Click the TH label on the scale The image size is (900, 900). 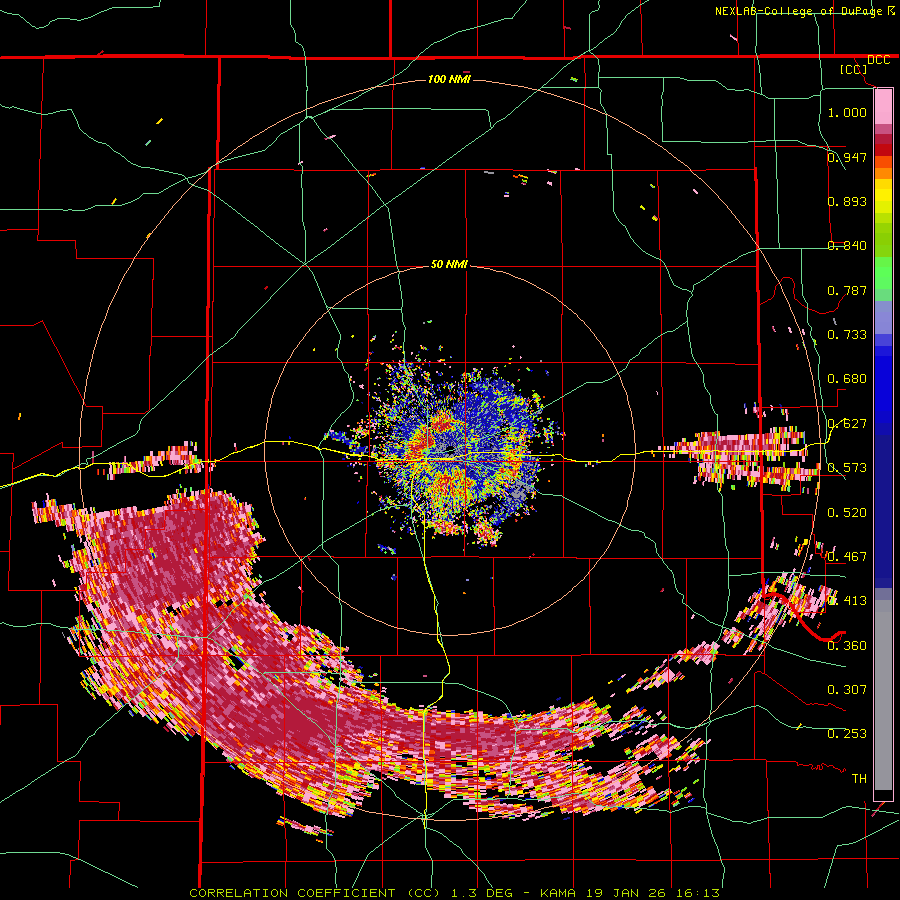pyautogui.click(x=859, y=778)
